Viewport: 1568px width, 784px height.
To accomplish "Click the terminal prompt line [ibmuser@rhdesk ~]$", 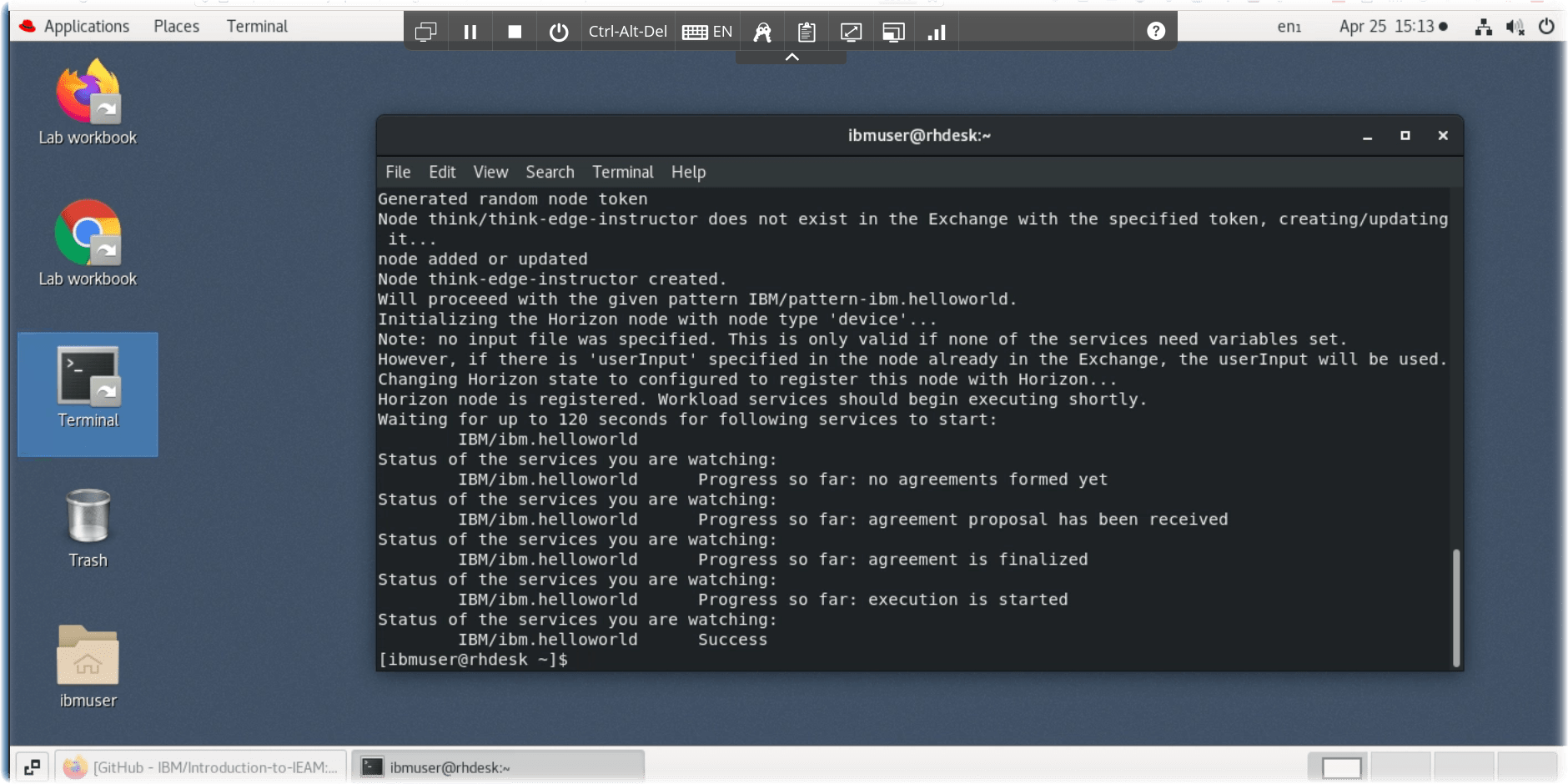I will [473, 660].
